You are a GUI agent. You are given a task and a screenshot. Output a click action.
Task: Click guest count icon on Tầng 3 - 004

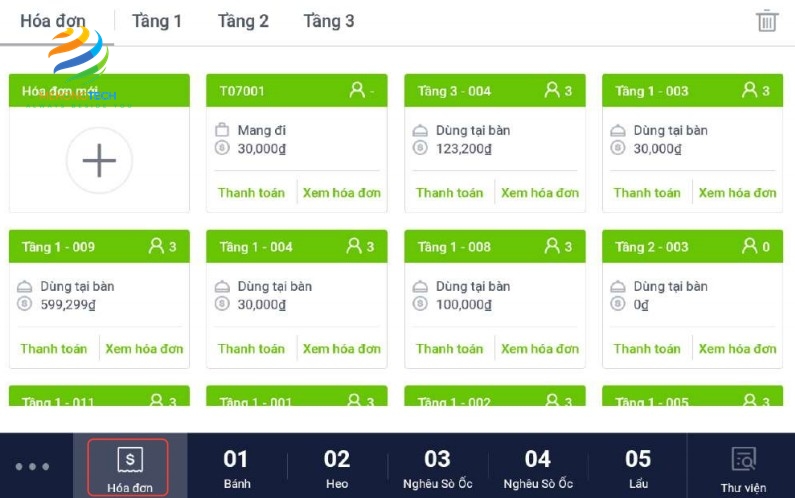click(552, 90)
